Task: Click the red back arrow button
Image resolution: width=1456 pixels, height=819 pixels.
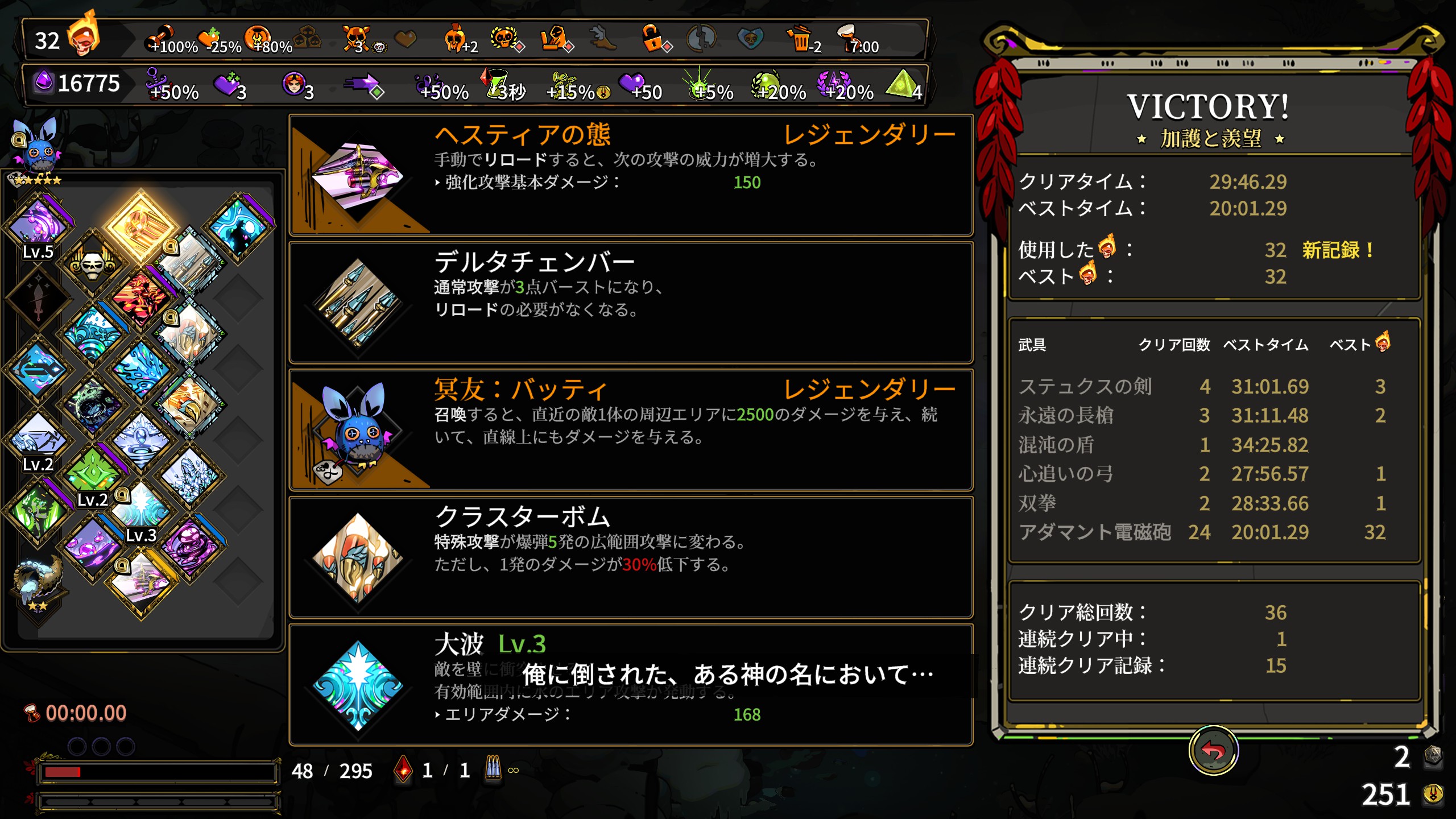Action: point(1213,751)
